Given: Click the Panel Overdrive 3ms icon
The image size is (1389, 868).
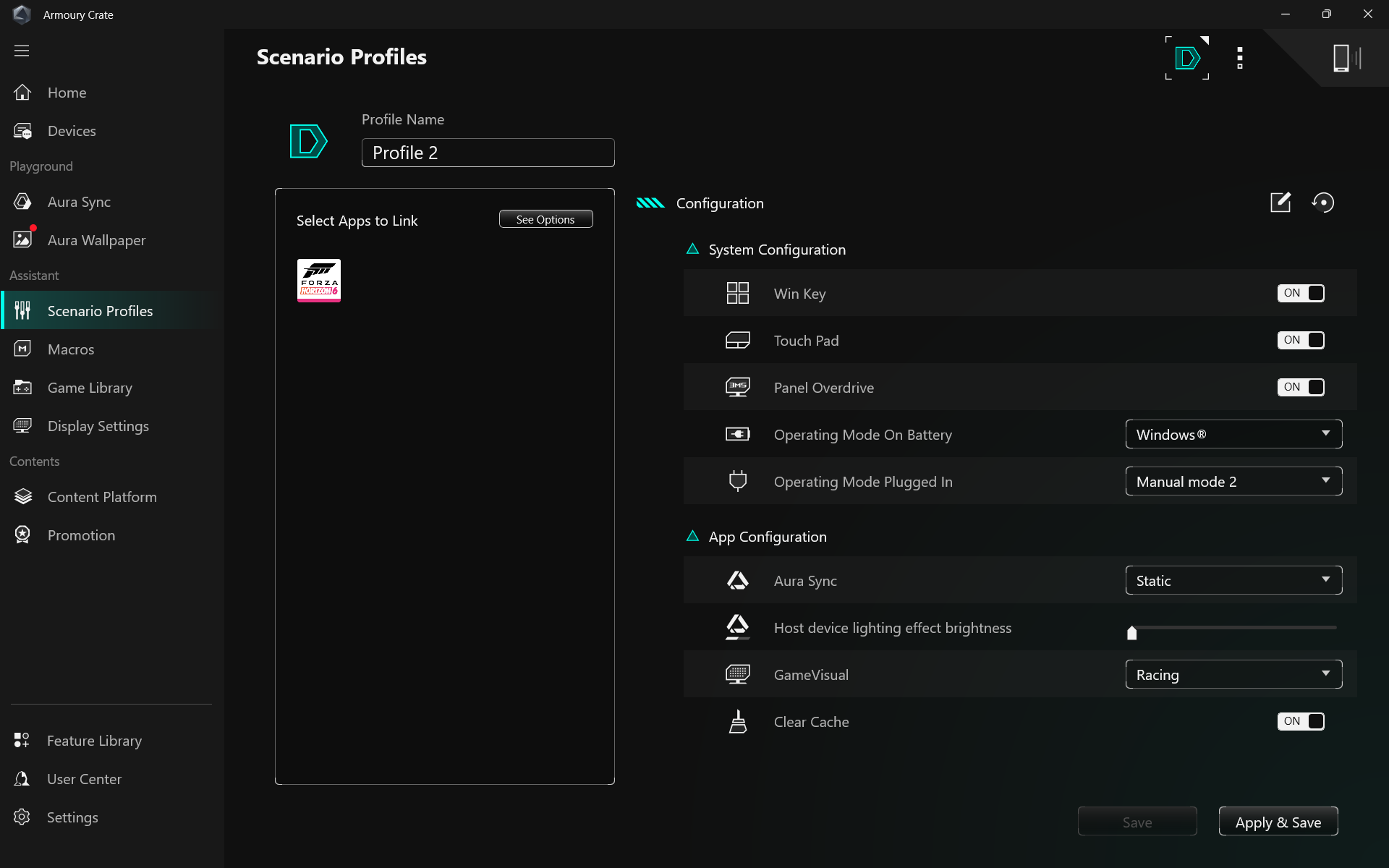Looking at the screenshot, I should click(738, 387).
